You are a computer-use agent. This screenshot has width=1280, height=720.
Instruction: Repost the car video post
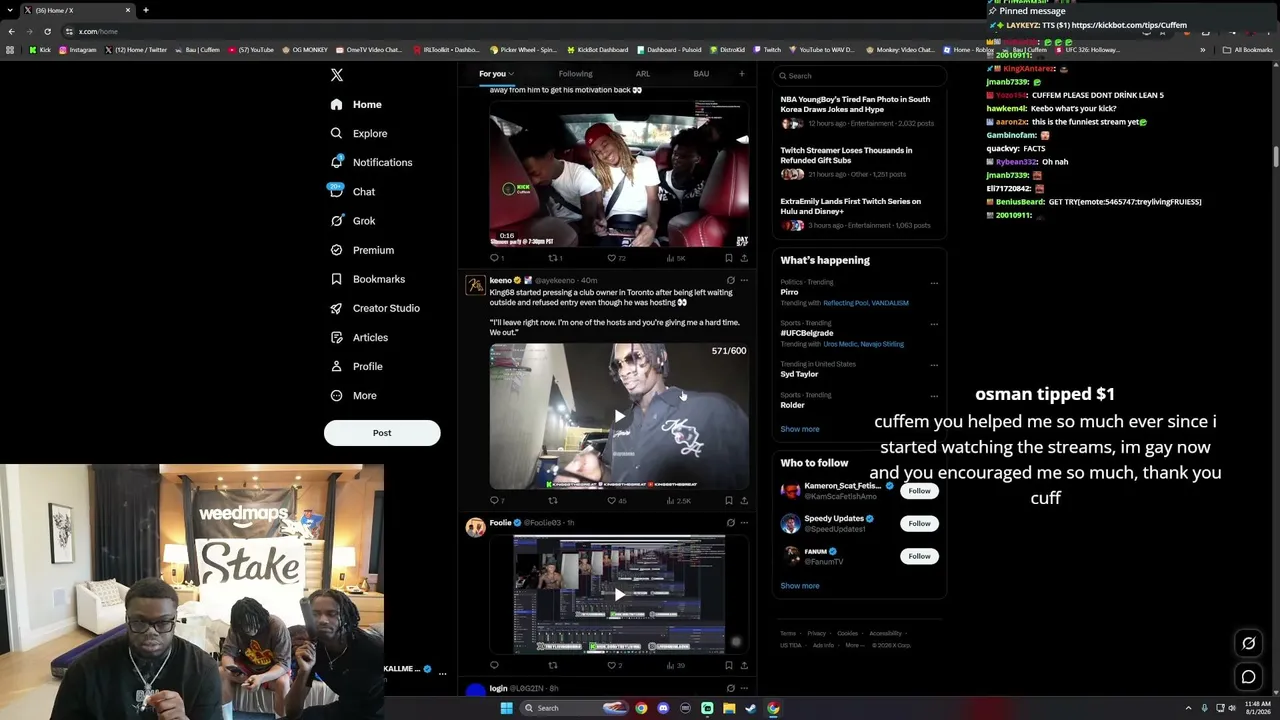[x=553, y=258]
